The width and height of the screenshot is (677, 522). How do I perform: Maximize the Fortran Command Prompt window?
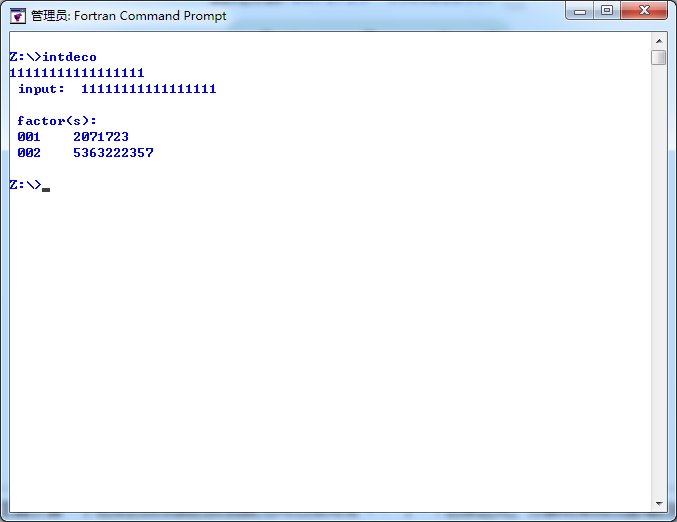(x=607, y=12)
